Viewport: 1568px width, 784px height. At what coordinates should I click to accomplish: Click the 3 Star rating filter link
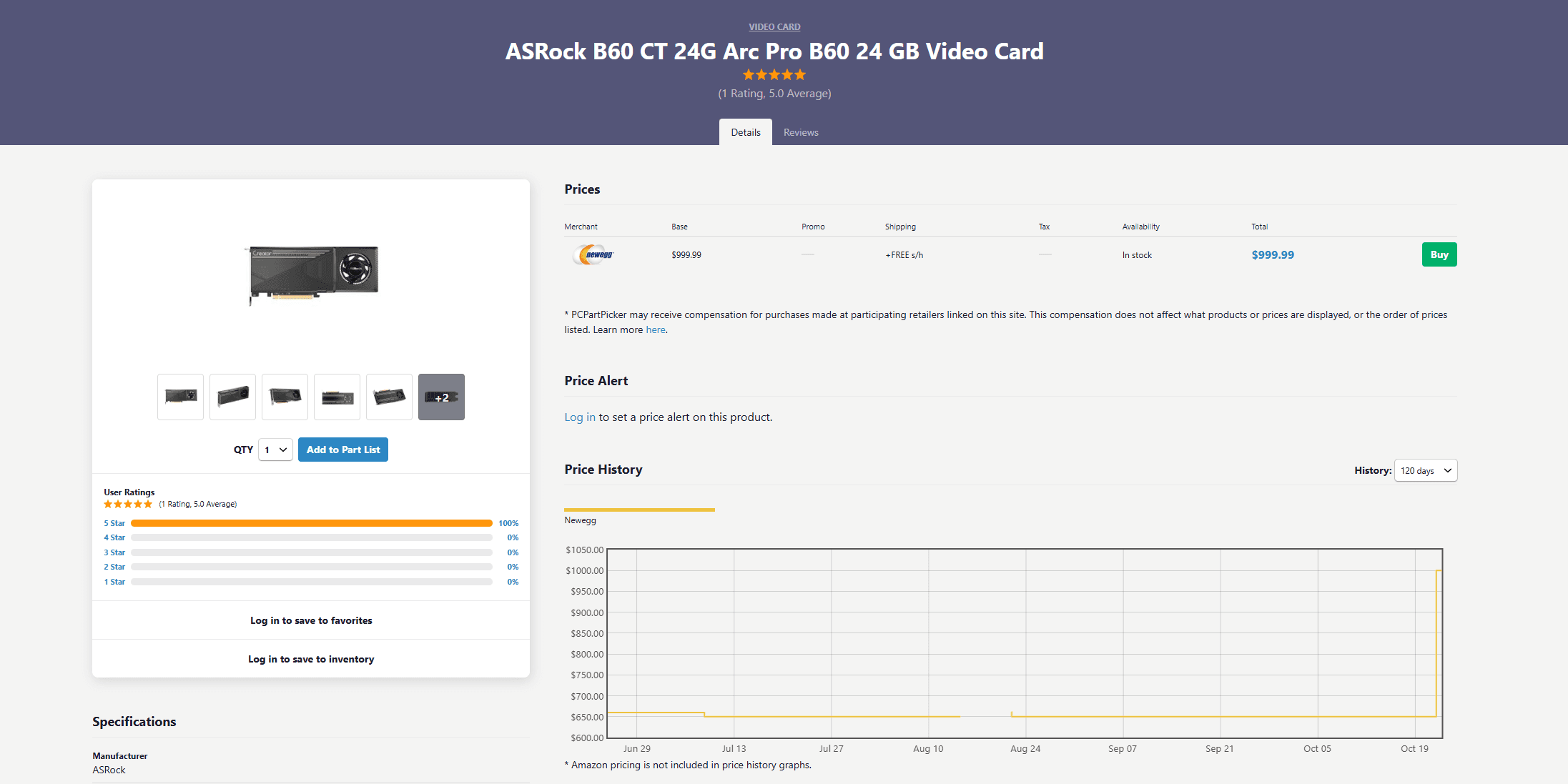click(114, 552)
